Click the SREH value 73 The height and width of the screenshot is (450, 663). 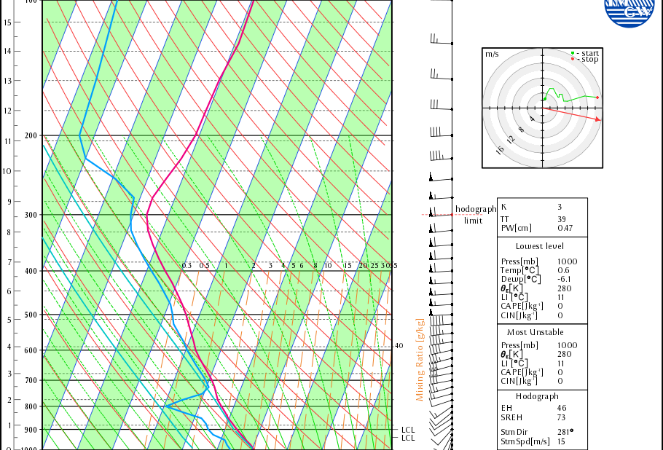(x=561, y=416)
